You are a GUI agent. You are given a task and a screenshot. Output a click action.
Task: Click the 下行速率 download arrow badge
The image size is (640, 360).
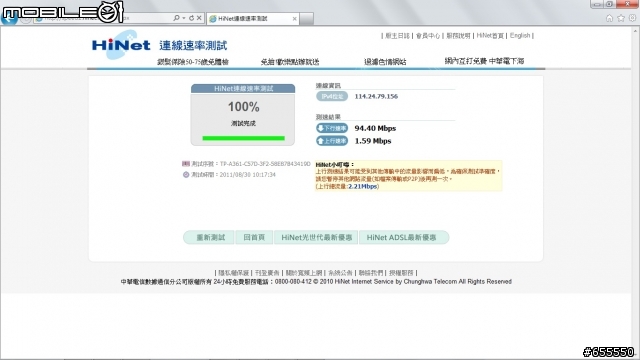pyautogui.click(x=332, y=128)
